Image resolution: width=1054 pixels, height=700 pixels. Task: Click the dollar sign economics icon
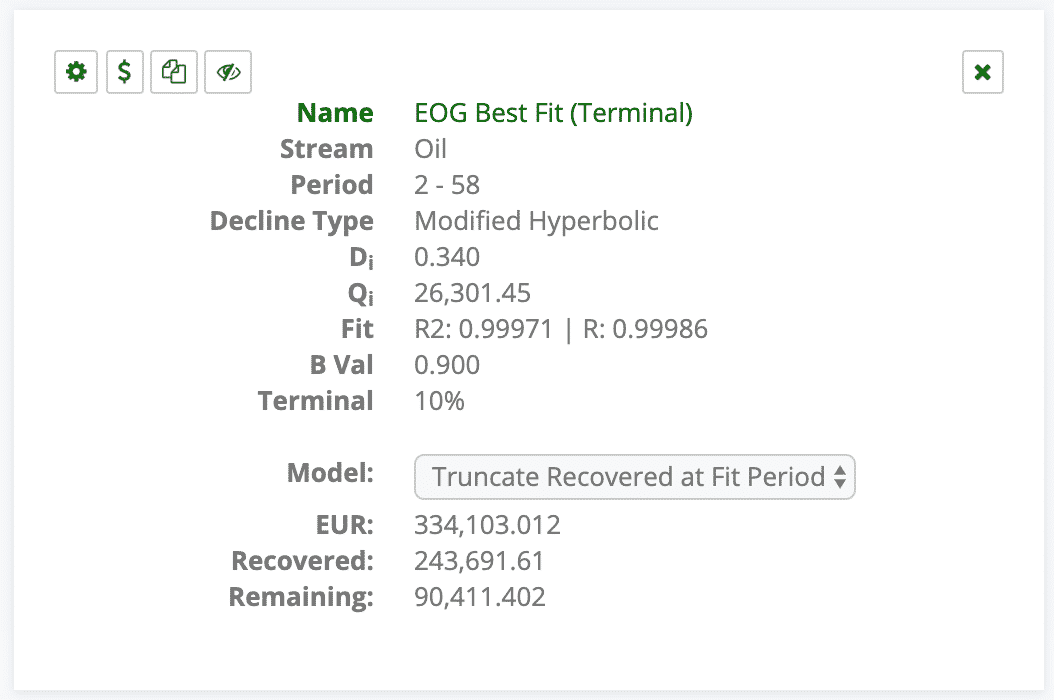click(124, 72)
